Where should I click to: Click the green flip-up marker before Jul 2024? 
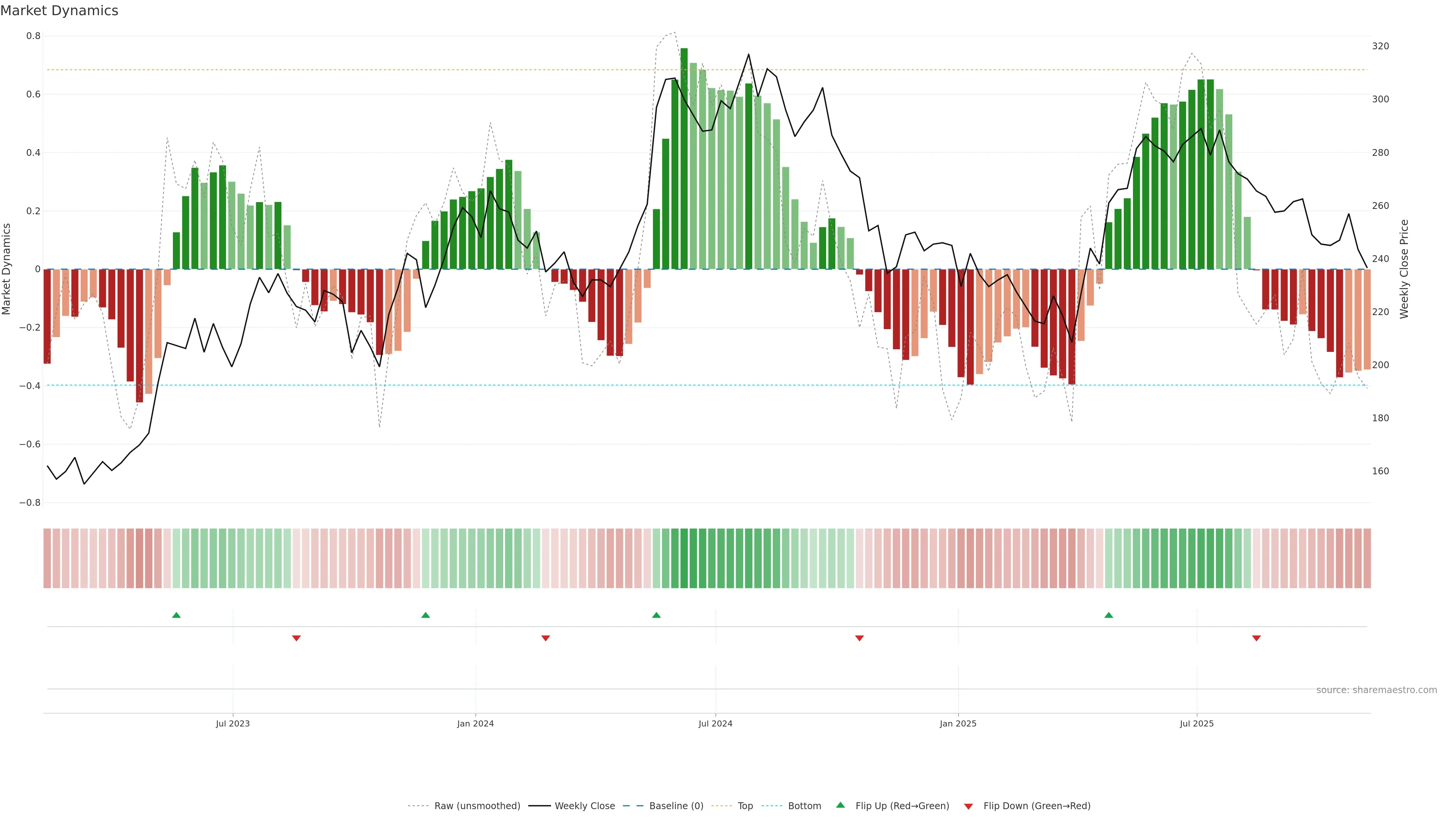pos(656,615)
